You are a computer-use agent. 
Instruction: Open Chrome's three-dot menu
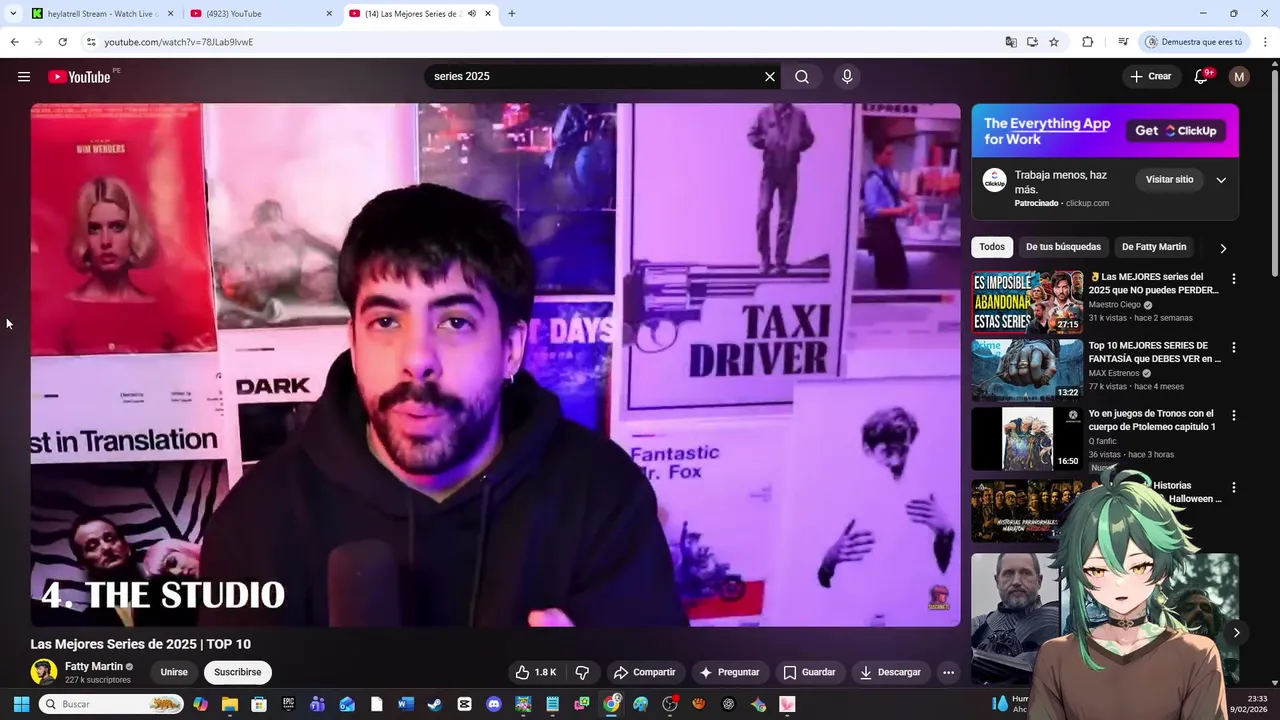coord(1265,42)
